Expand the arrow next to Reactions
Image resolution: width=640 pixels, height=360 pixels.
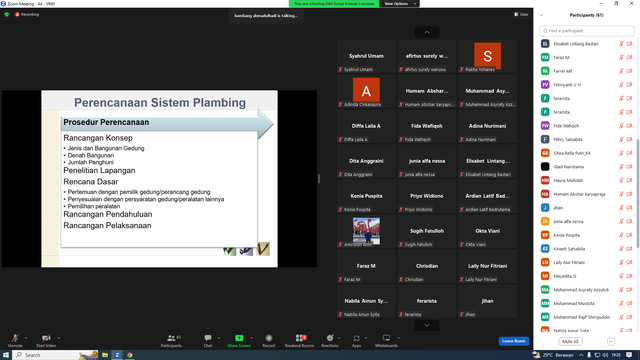[x=339, y=338]
